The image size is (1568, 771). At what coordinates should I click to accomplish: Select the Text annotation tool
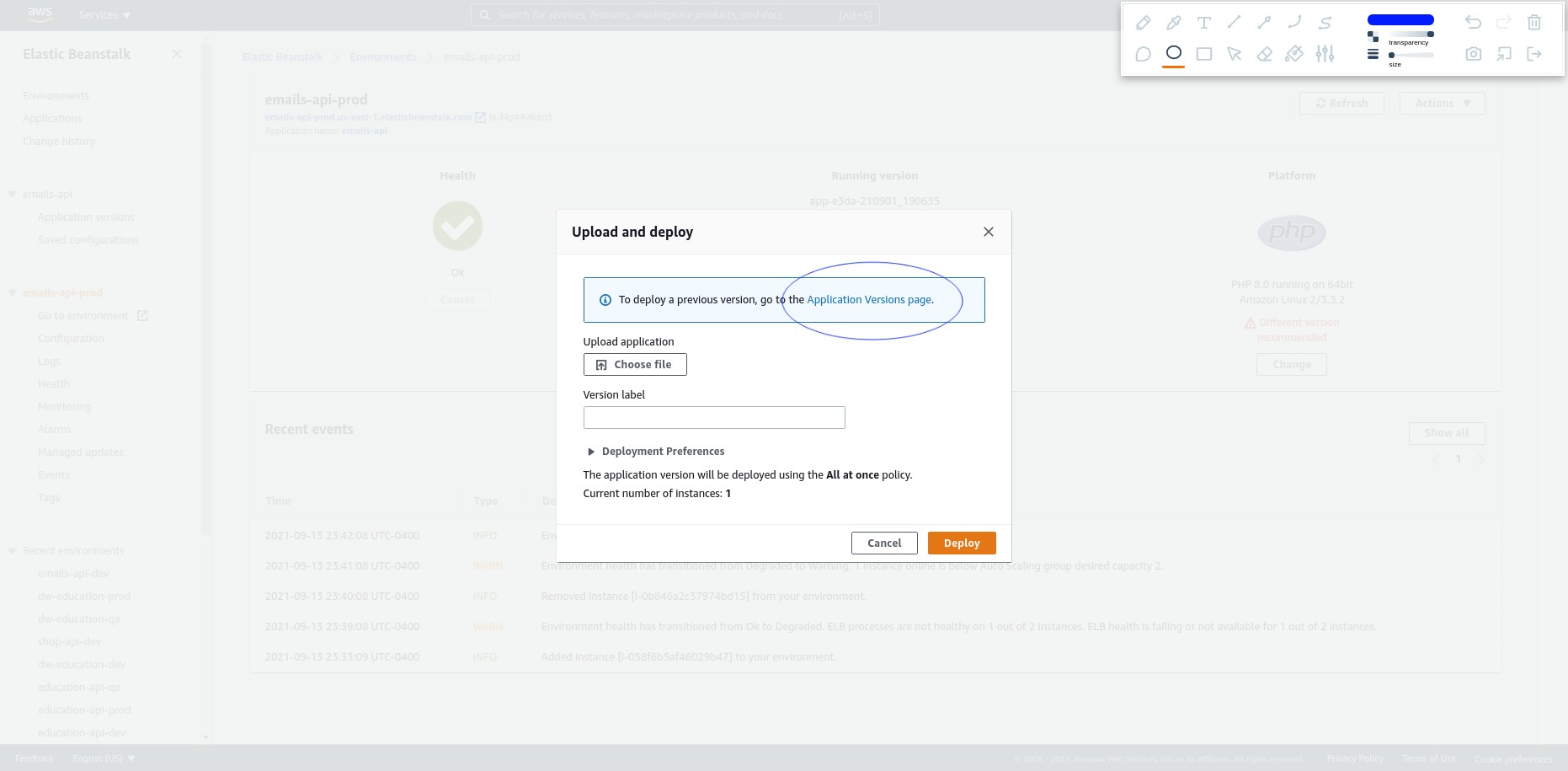click(1203, 23)
